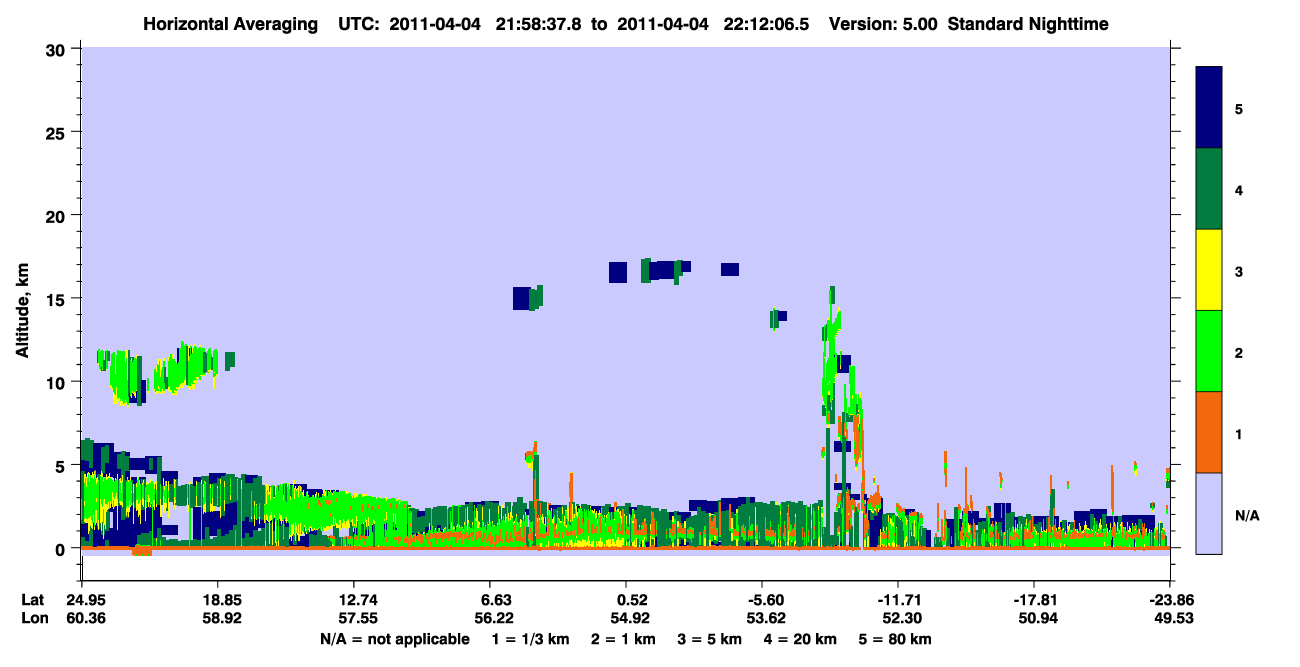1300x667 pixels.
Task: Click the colorbar label '5'
Action: (x=1239, y=108)
